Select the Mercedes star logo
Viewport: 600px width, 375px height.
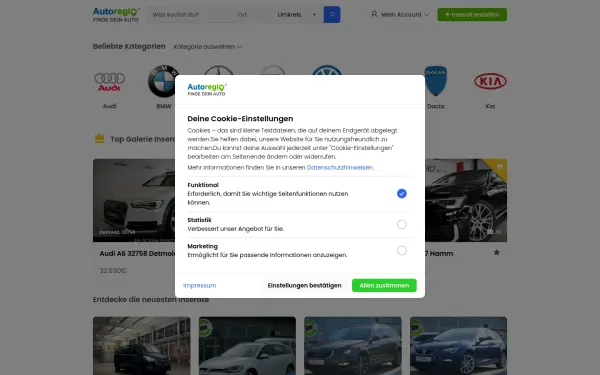point(218,70)
